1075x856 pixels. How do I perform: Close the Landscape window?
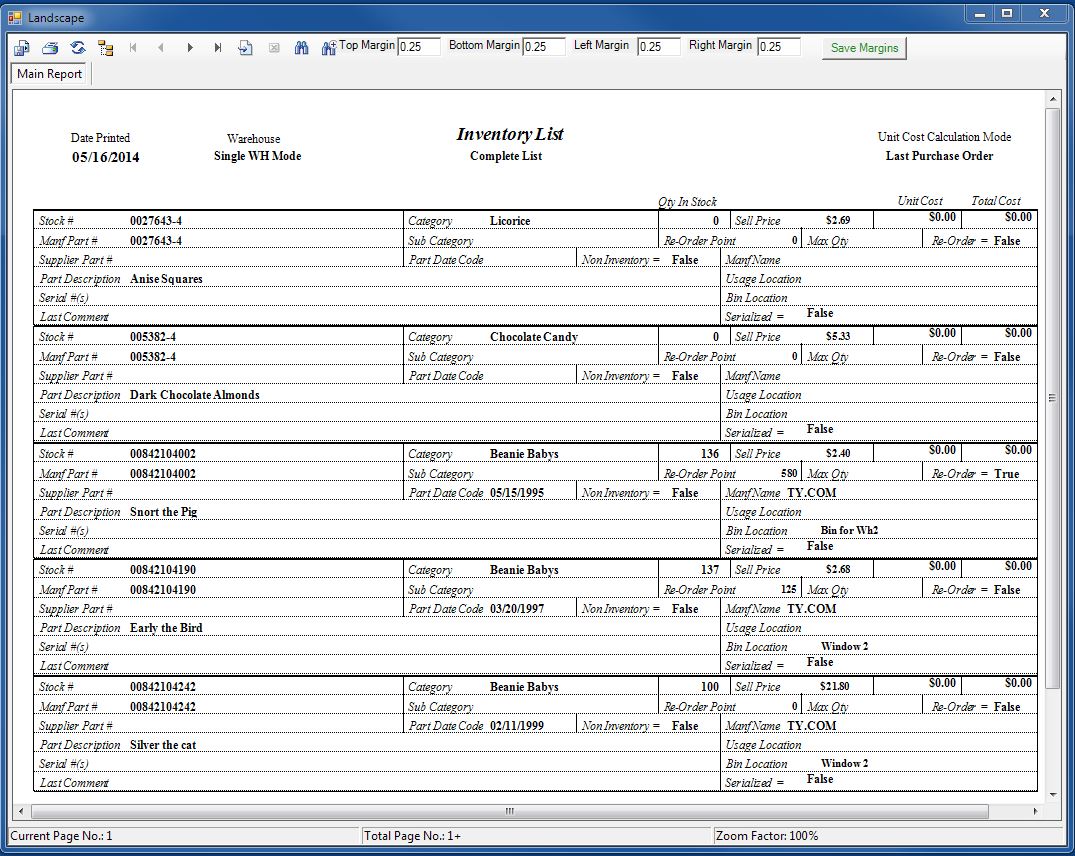pos(1045,14)
